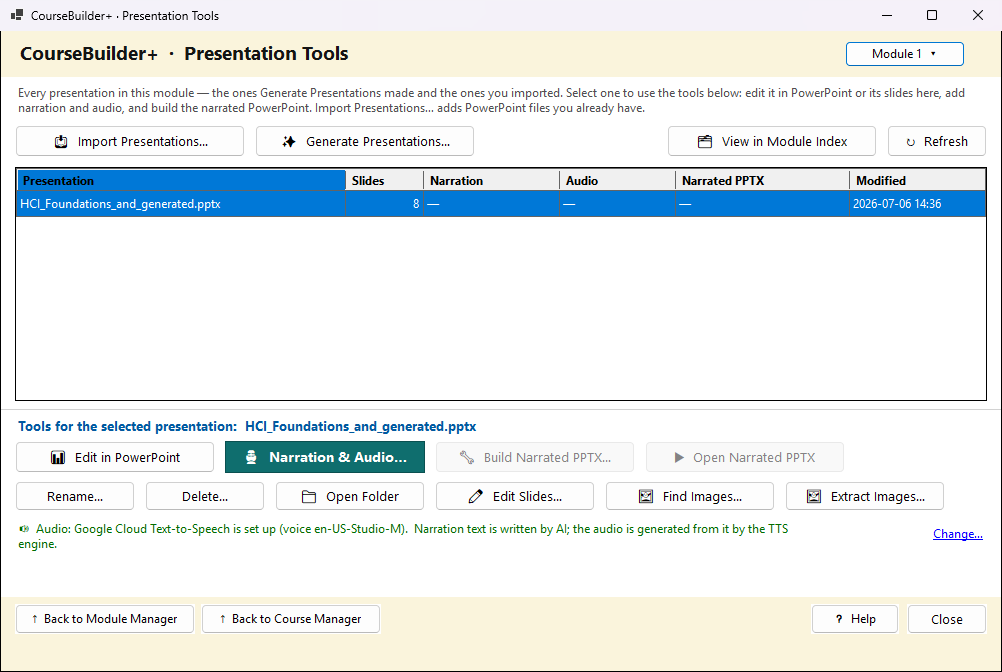1002x672 pixels.
Task: Click the picture icon on Extract Images
Action: [x=813, y=496]
